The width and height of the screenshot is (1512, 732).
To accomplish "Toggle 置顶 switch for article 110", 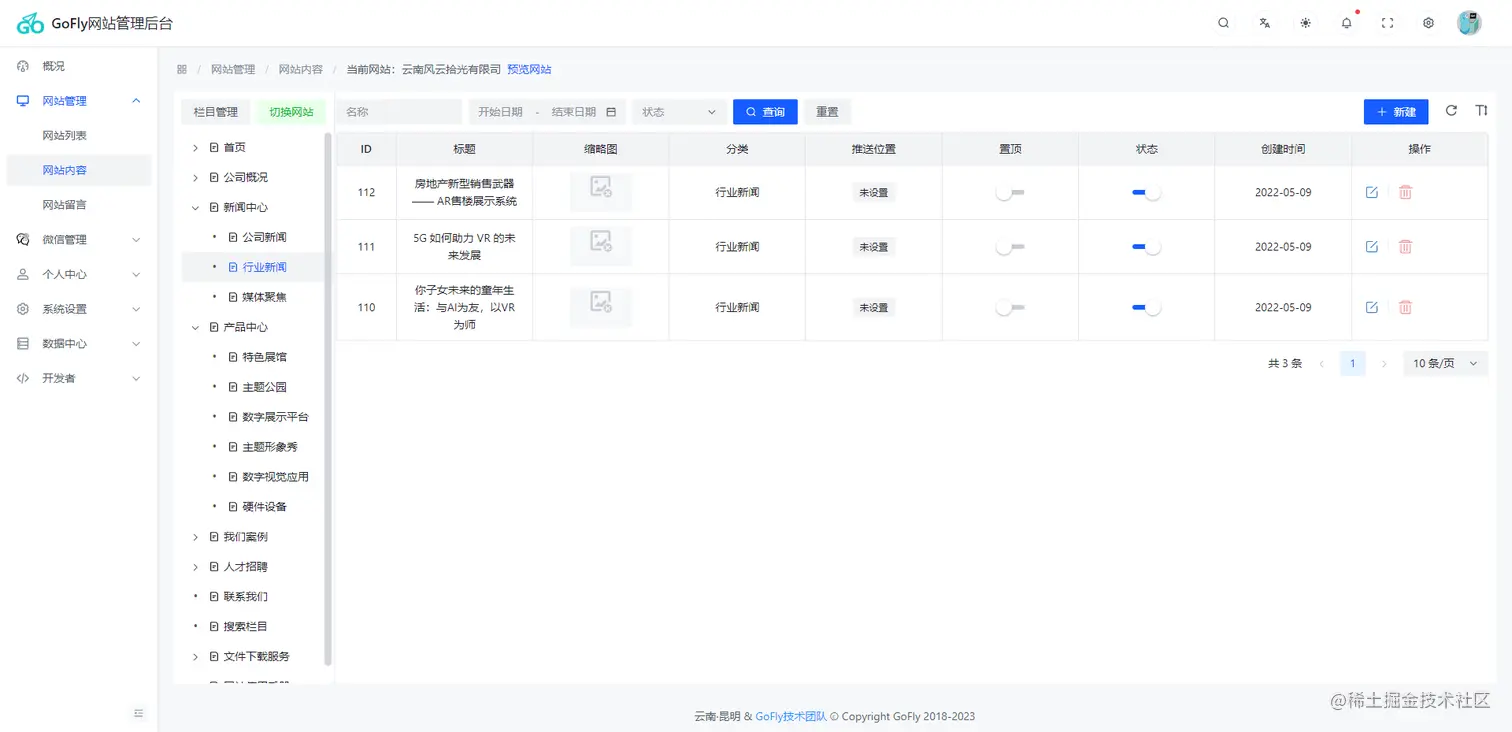I will [x=1010, y=308].
